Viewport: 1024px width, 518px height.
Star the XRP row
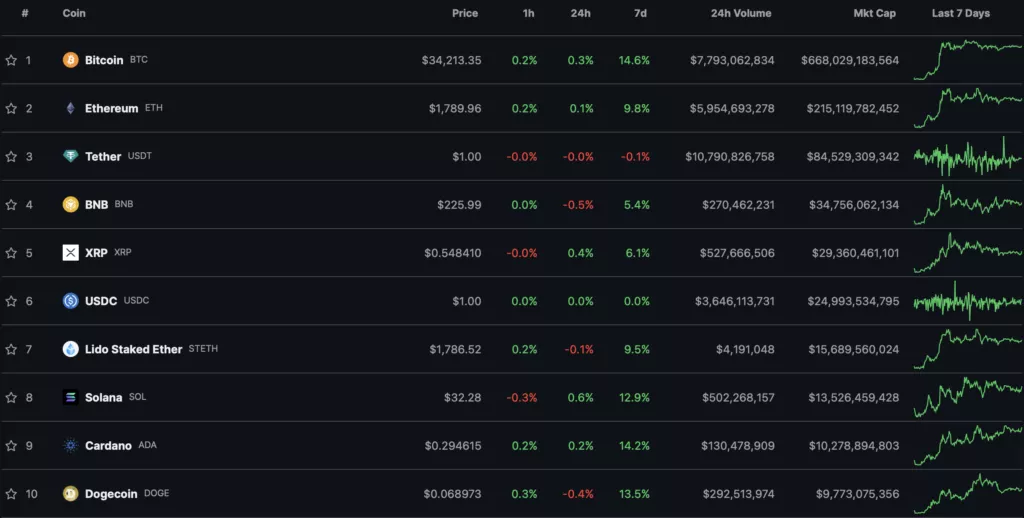(11, 253)
